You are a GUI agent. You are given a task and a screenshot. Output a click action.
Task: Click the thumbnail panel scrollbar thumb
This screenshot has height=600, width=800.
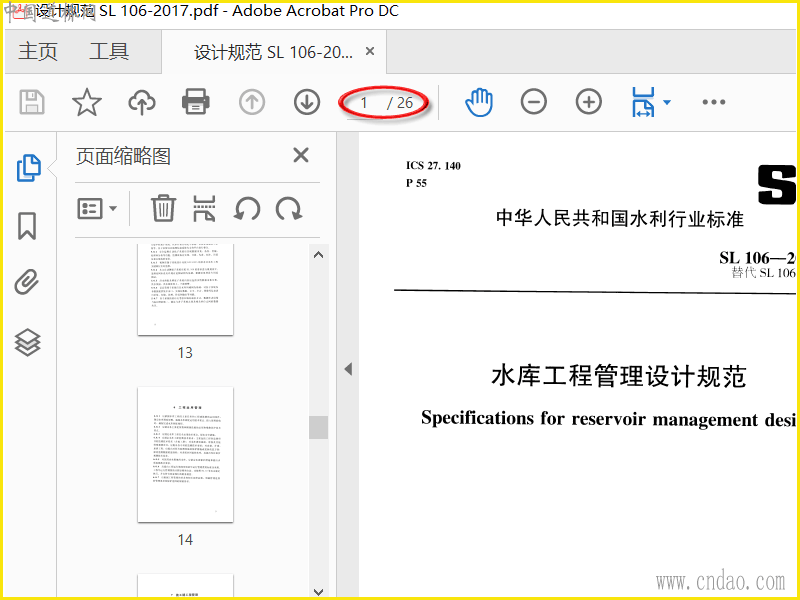click(318, 427)
